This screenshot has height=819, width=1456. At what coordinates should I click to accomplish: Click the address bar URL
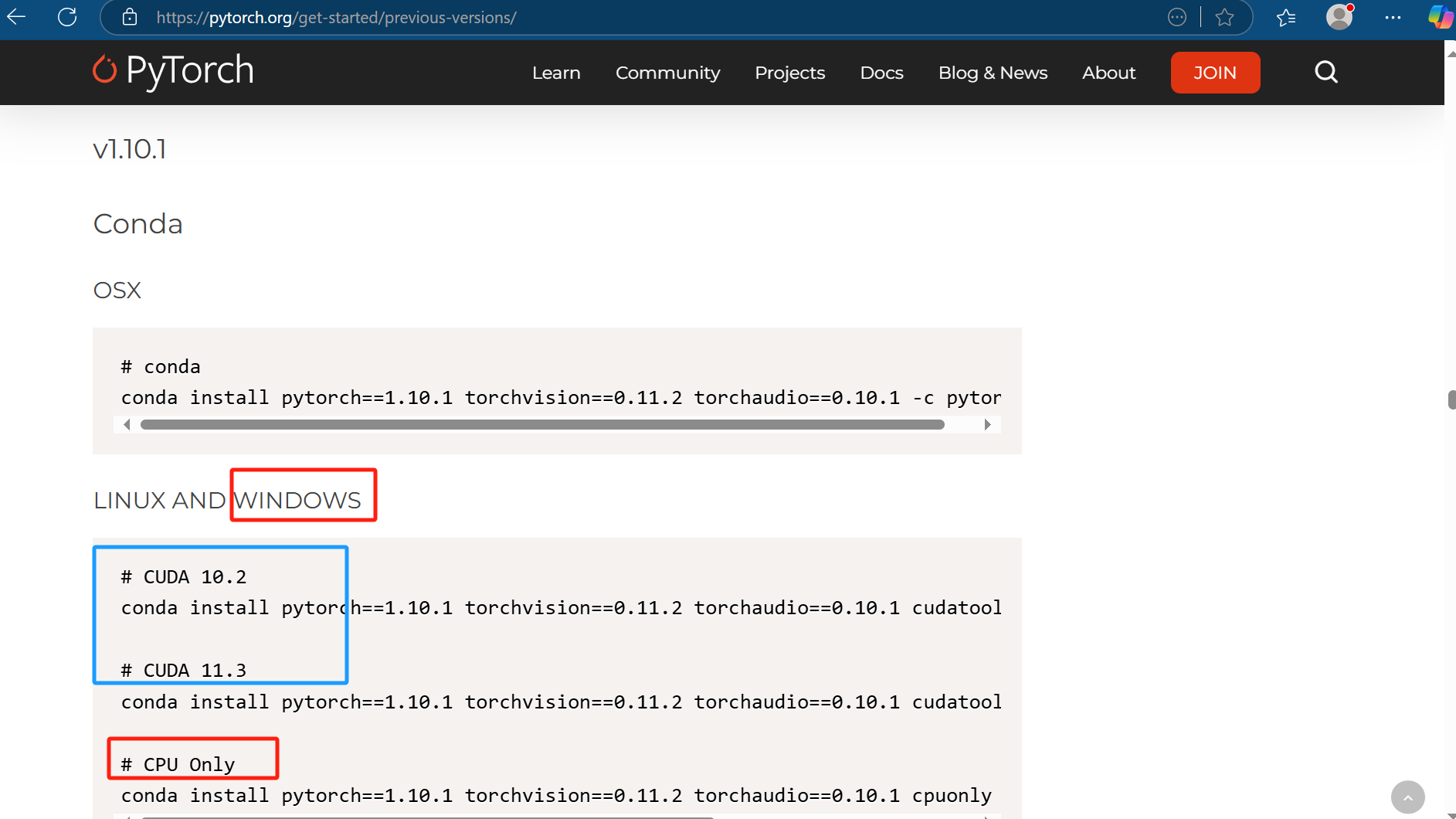336,18
